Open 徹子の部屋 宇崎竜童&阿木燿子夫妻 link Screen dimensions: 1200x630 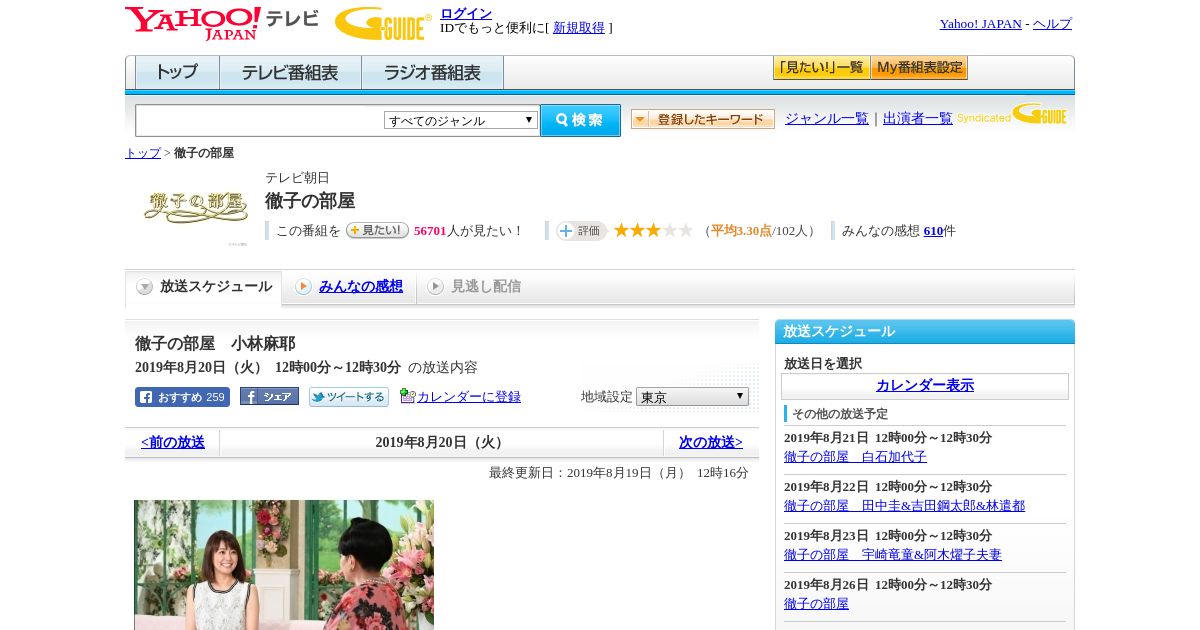(x=893, y=555)
